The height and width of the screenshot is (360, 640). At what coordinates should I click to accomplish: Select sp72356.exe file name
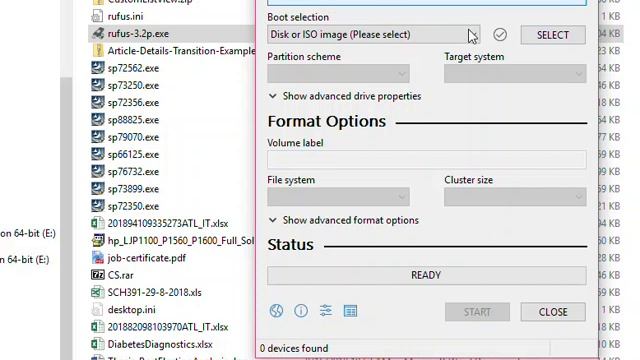click(133, 102)
